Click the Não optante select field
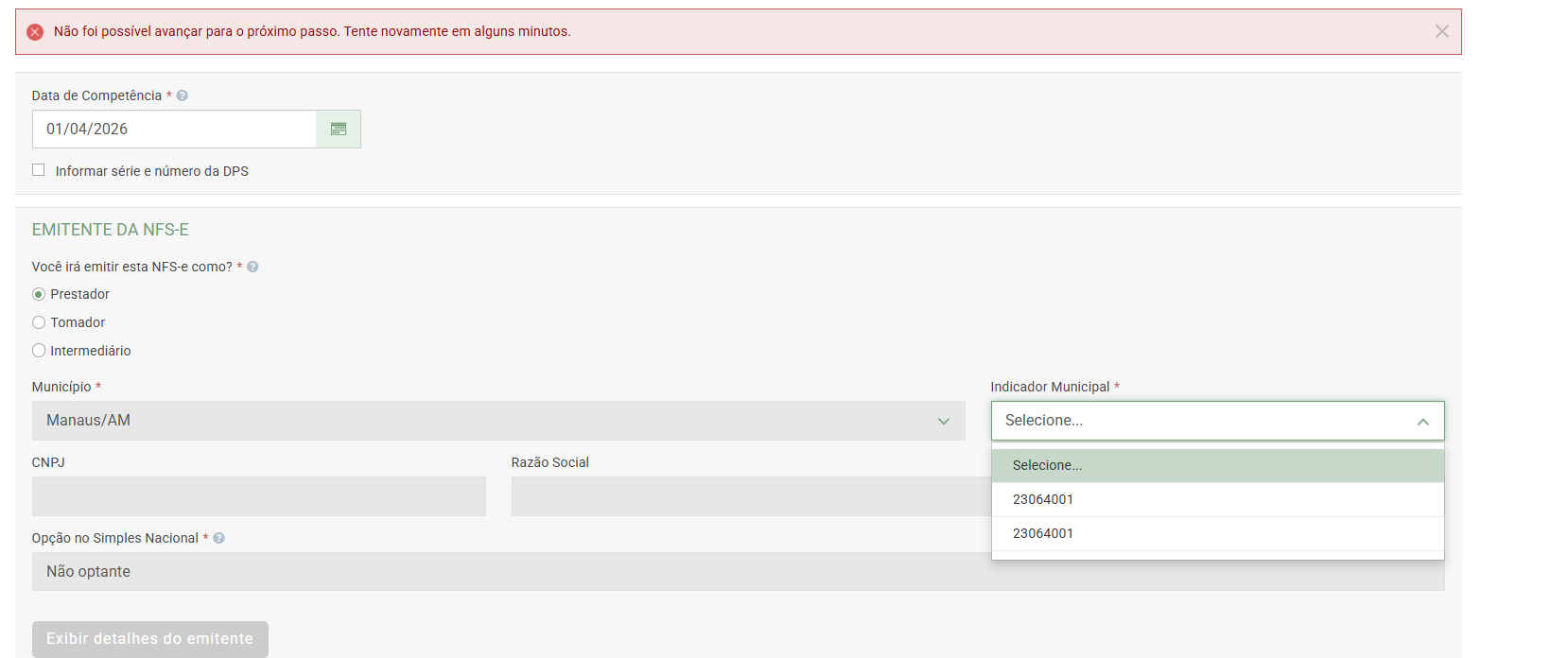The image size is (1568, 658). point(511,572)
